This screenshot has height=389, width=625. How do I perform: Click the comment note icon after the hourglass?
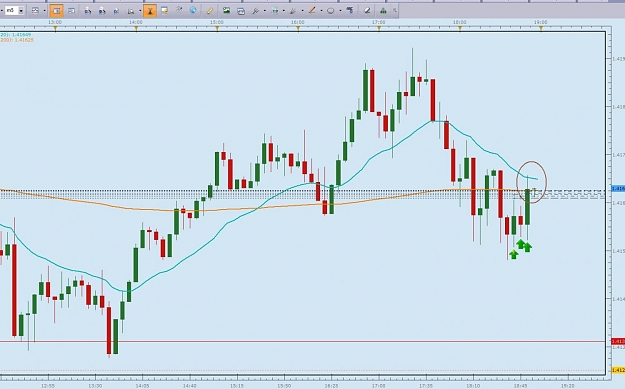(164, 11)
